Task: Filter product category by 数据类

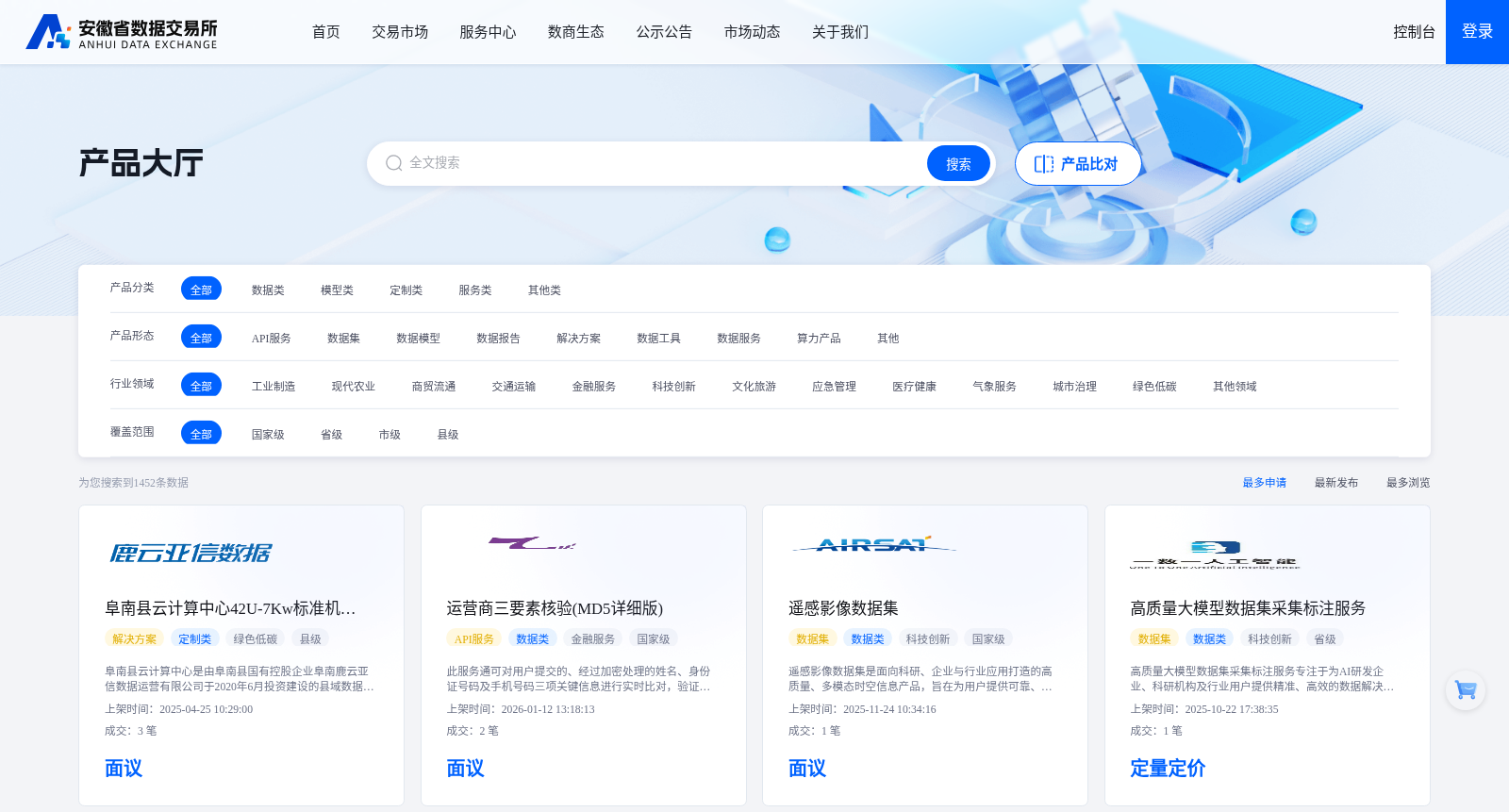Action: pyautogui.click(x=268, y=290)
